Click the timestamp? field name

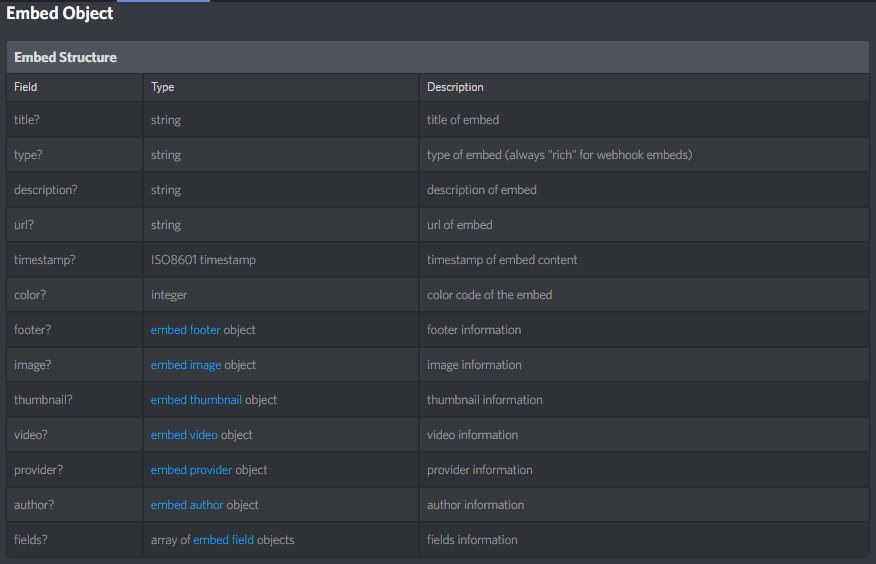click(44, 260)
